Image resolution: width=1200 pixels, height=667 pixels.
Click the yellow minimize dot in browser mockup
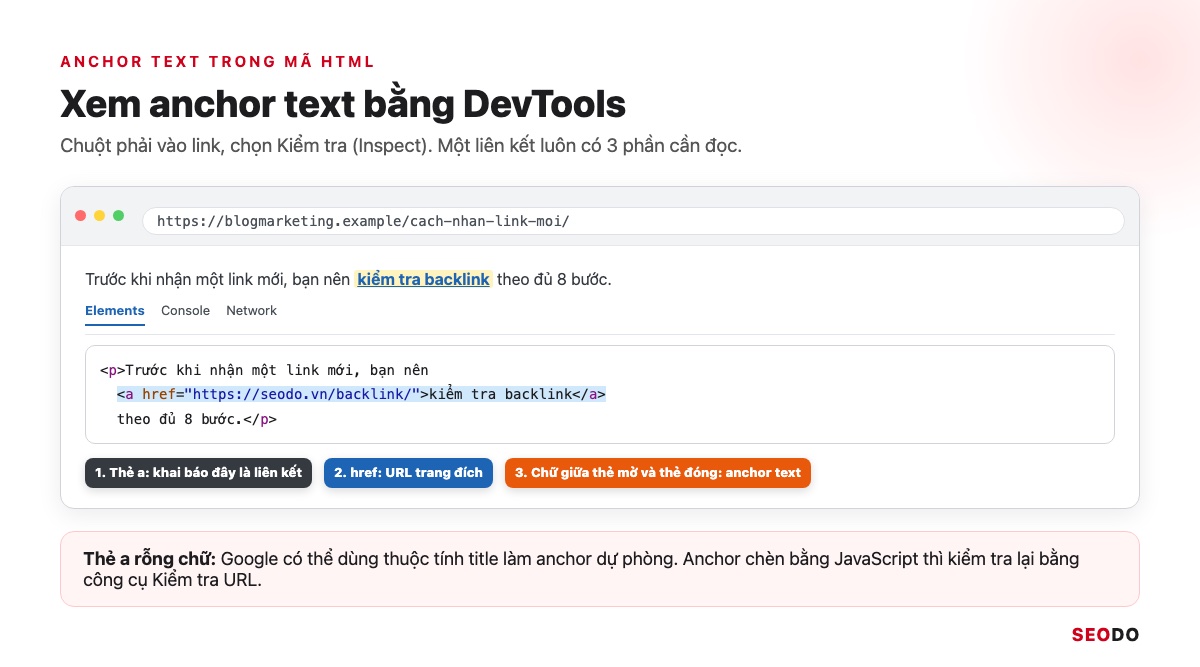[x=100, y=216]
